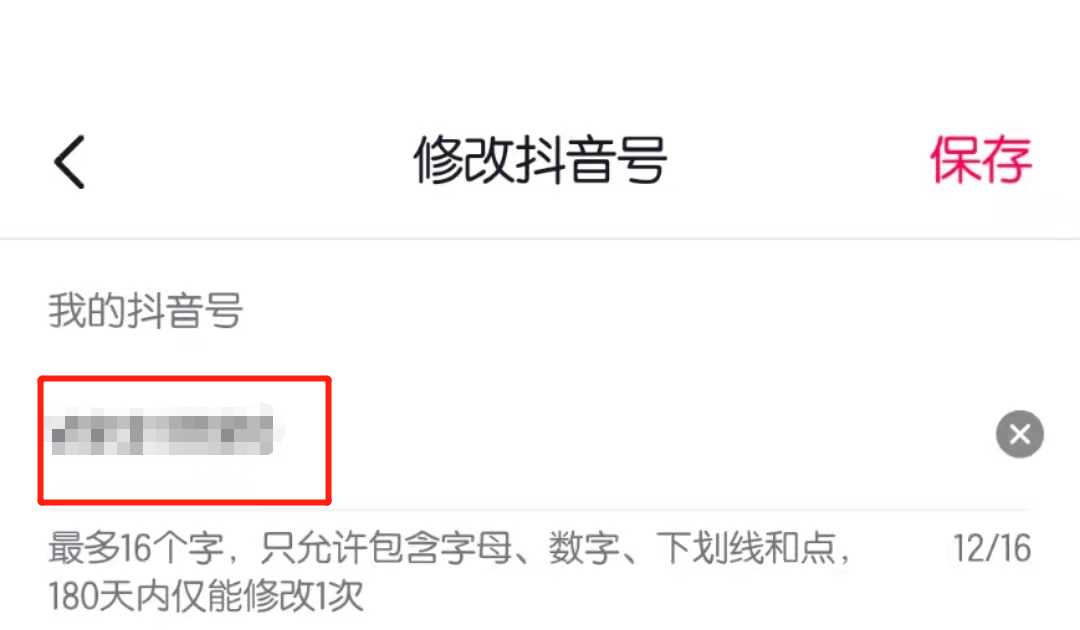The image size is (1080, 630).
Task: Click the 12/16 character counter
Action: 992,549
